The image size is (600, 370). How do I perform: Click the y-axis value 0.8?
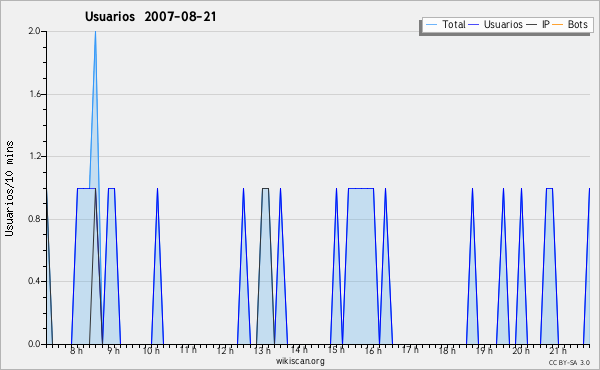click(x=34, y=219)
